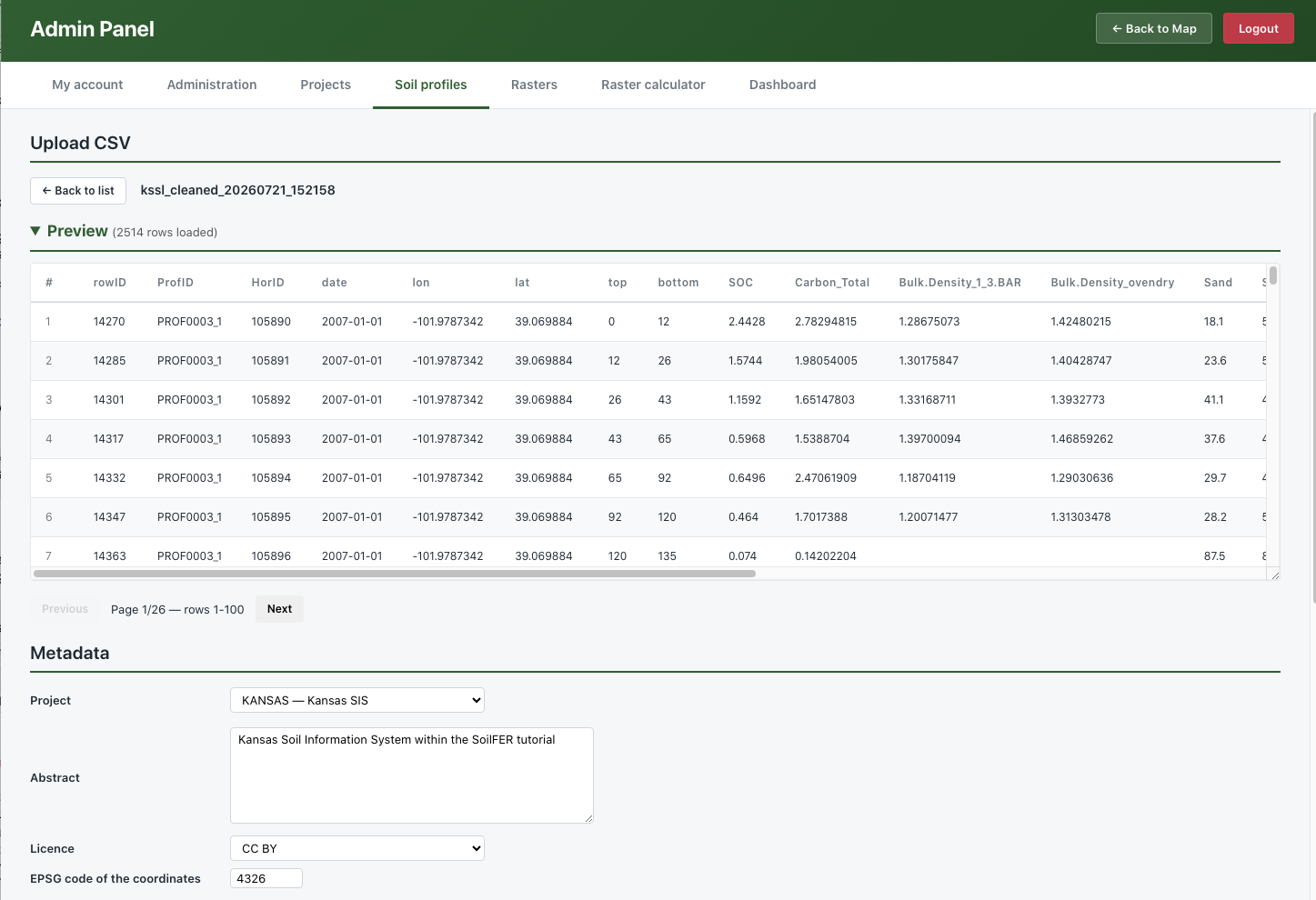Focus the Abstract text area
This screenshot has height=900, width=1316.
coord(412,775)
